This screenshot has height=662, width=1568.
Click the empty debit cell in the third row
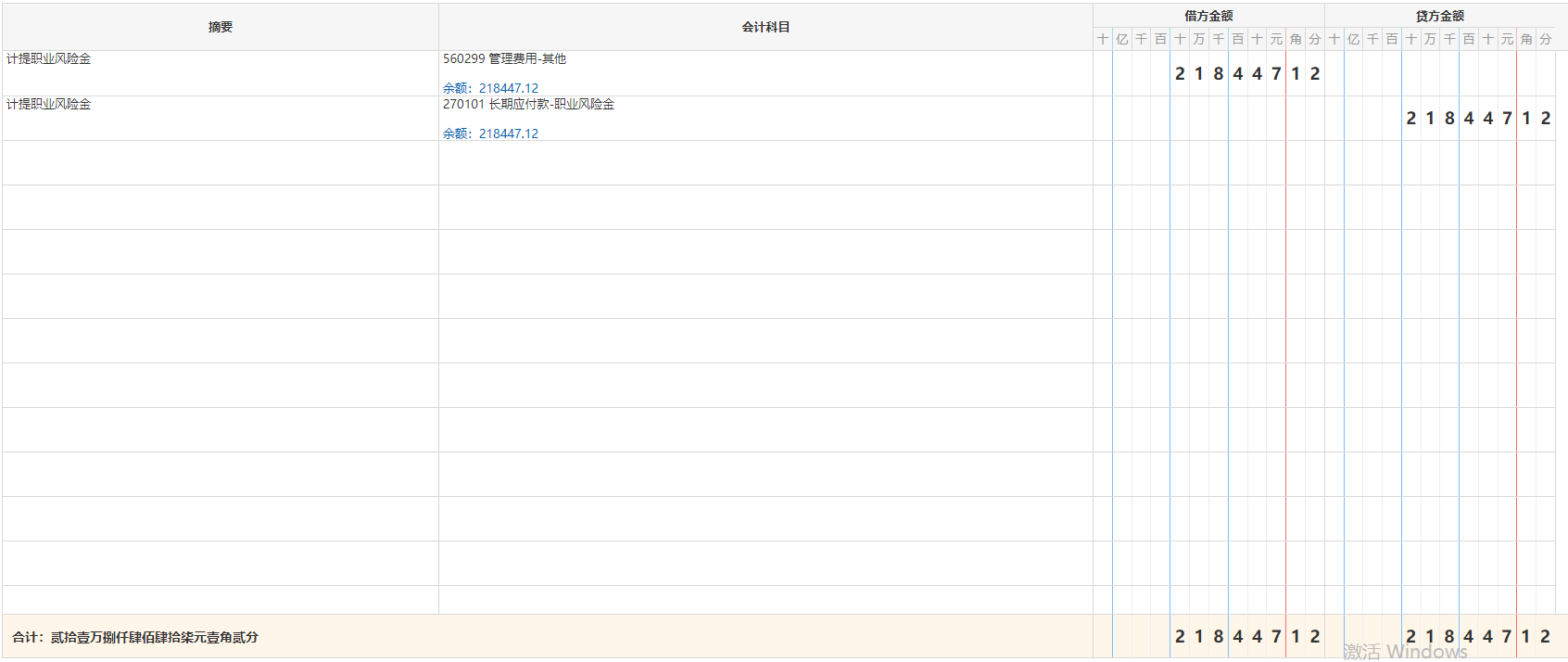pos(1208,163)
